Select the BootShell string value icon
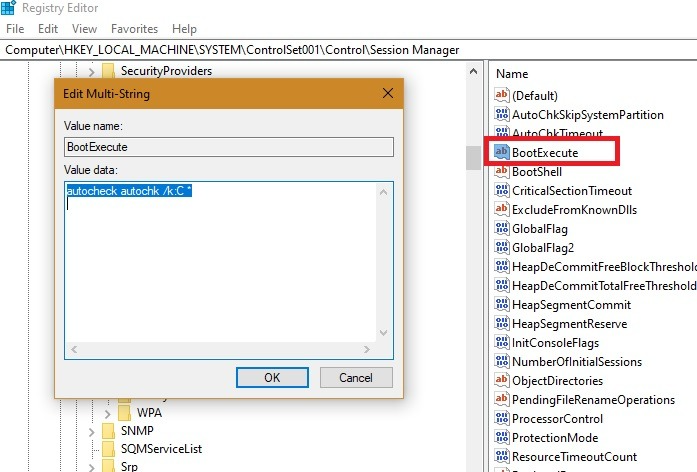The width and height of the screenshot is (697, 472). pyautogui.click(x=501, y=171)
